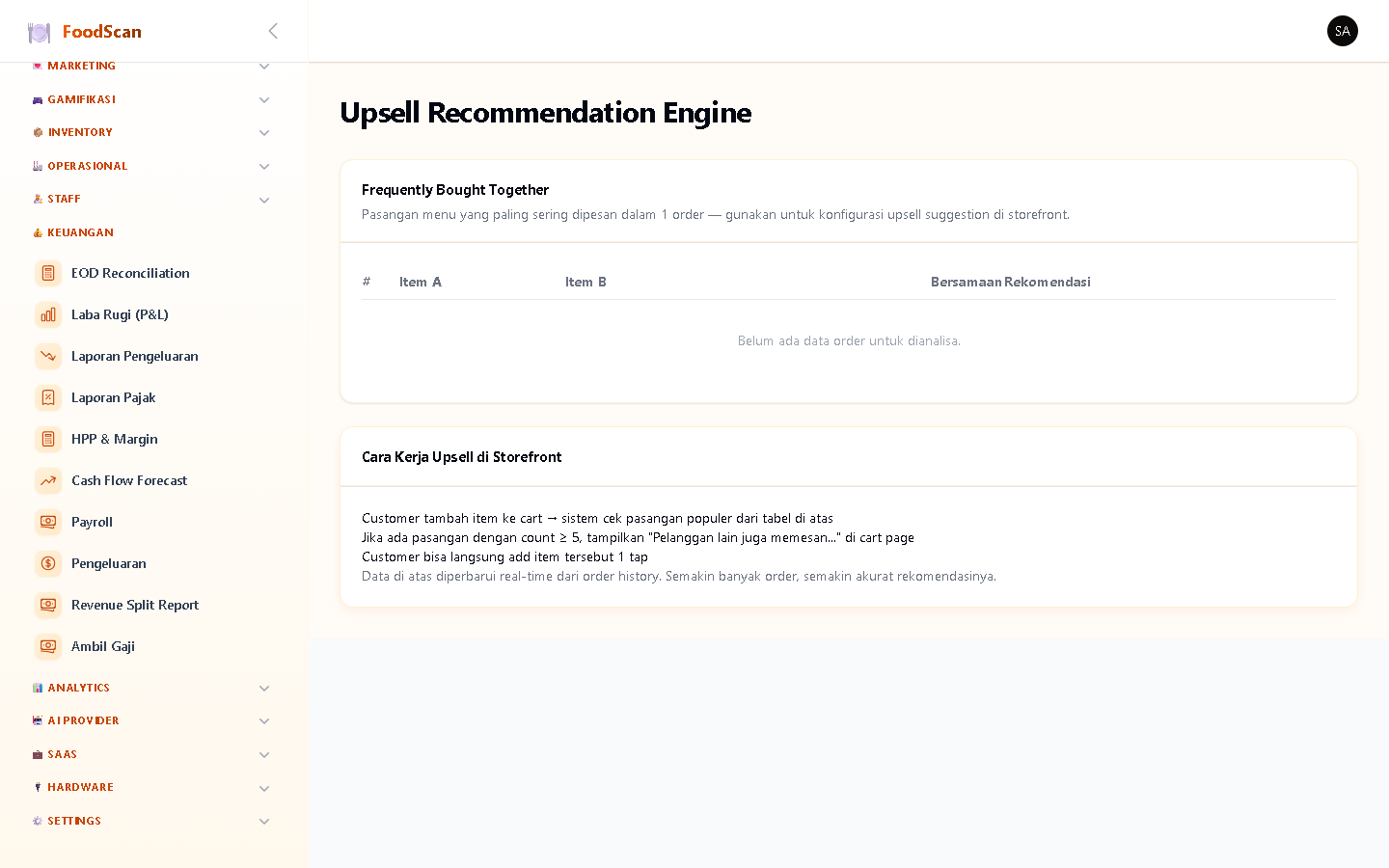Viewport: 1389px width, 868px height.
Task: Click the Upsell Recommendation Engine title
Action: [546, 113]
